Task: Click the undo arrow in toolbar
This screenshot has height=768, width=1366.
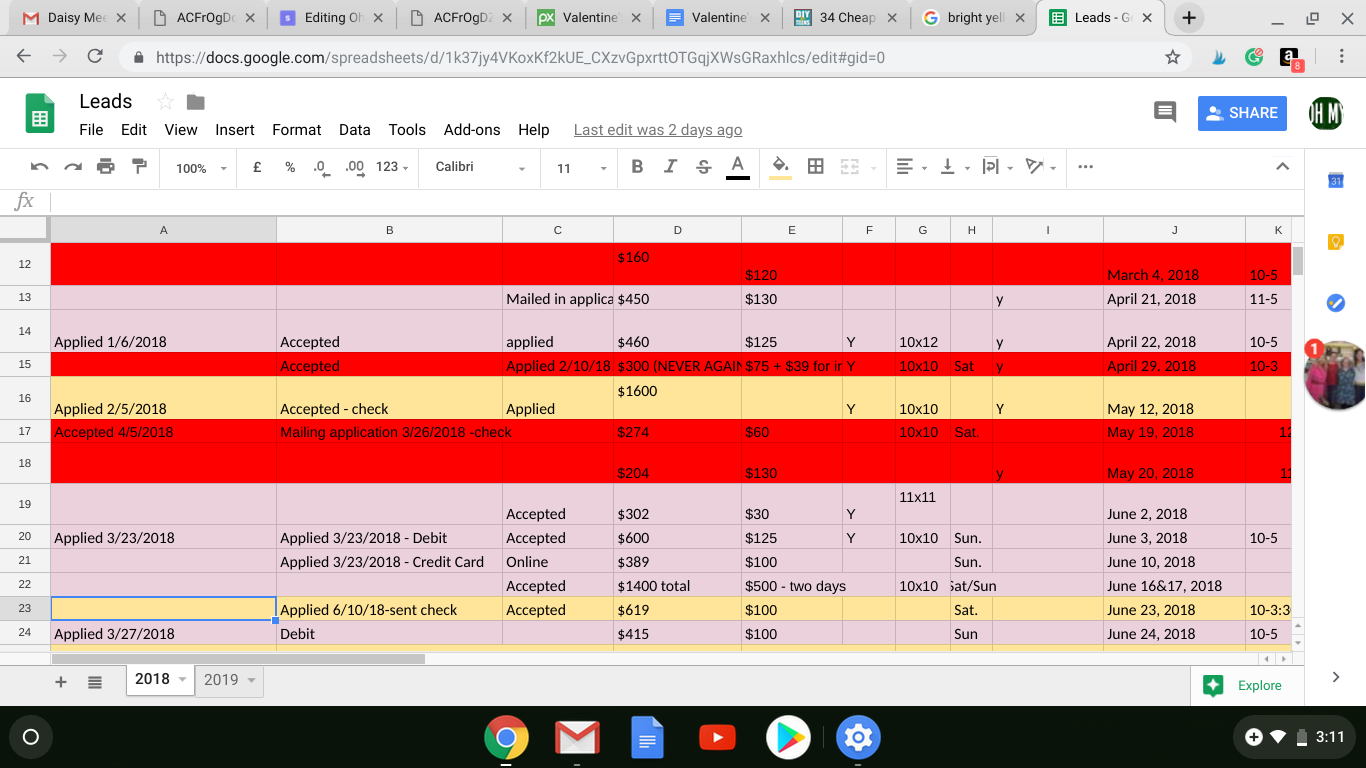Action: tap(40, 167)
